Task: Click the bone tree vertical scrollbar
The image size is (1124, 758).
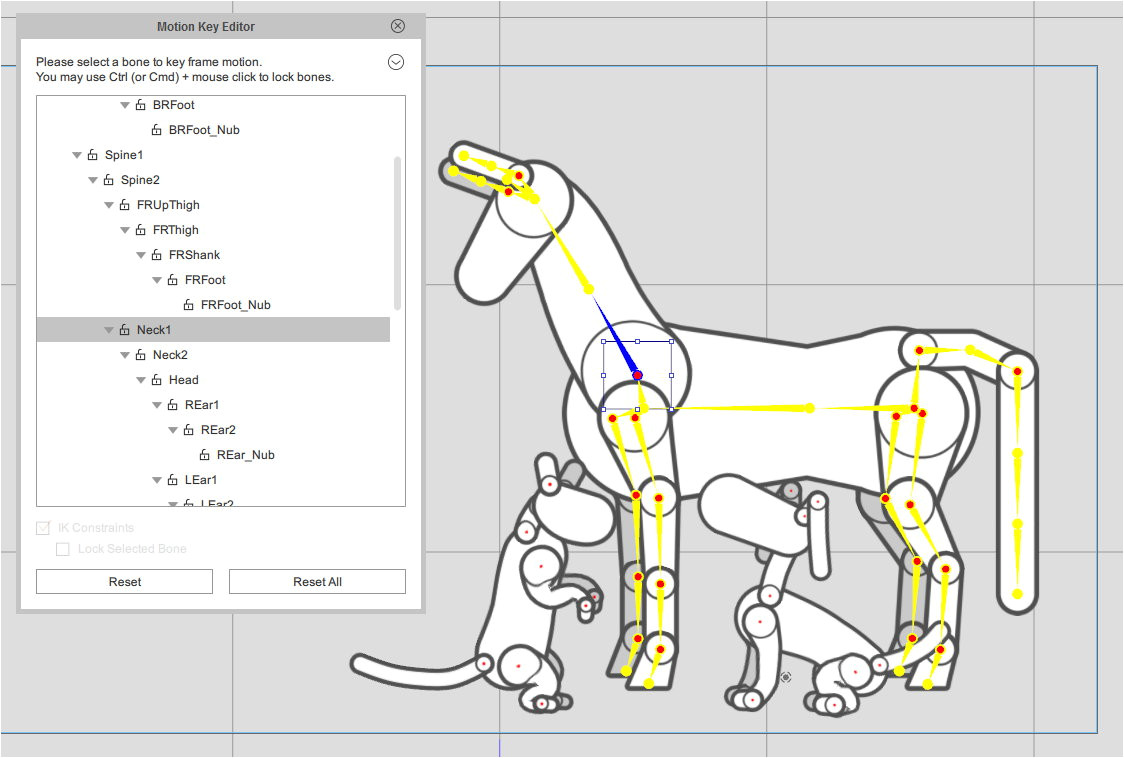Action: tap(398, 232)
